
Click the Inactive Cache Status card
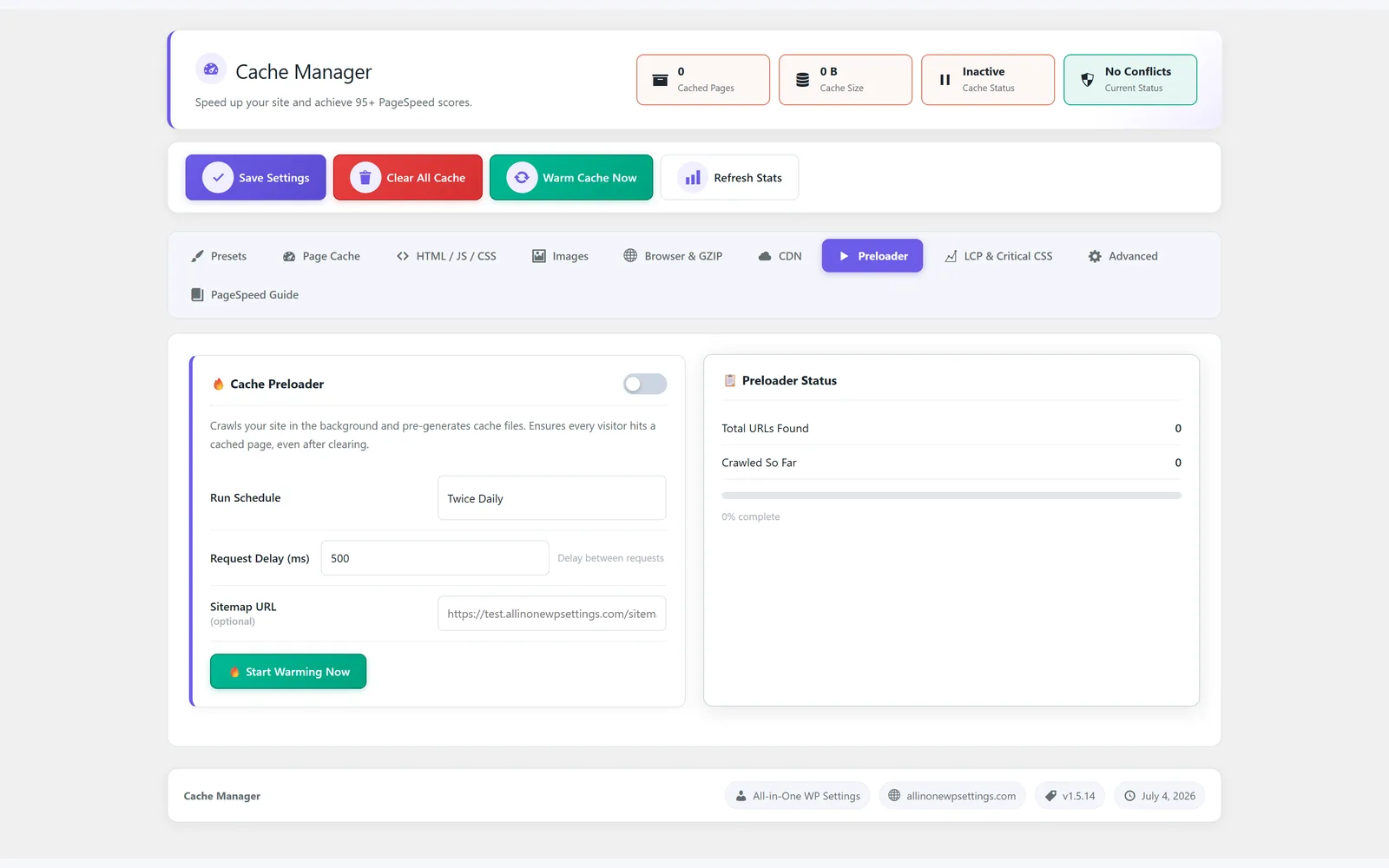click(x=988, y=80)
